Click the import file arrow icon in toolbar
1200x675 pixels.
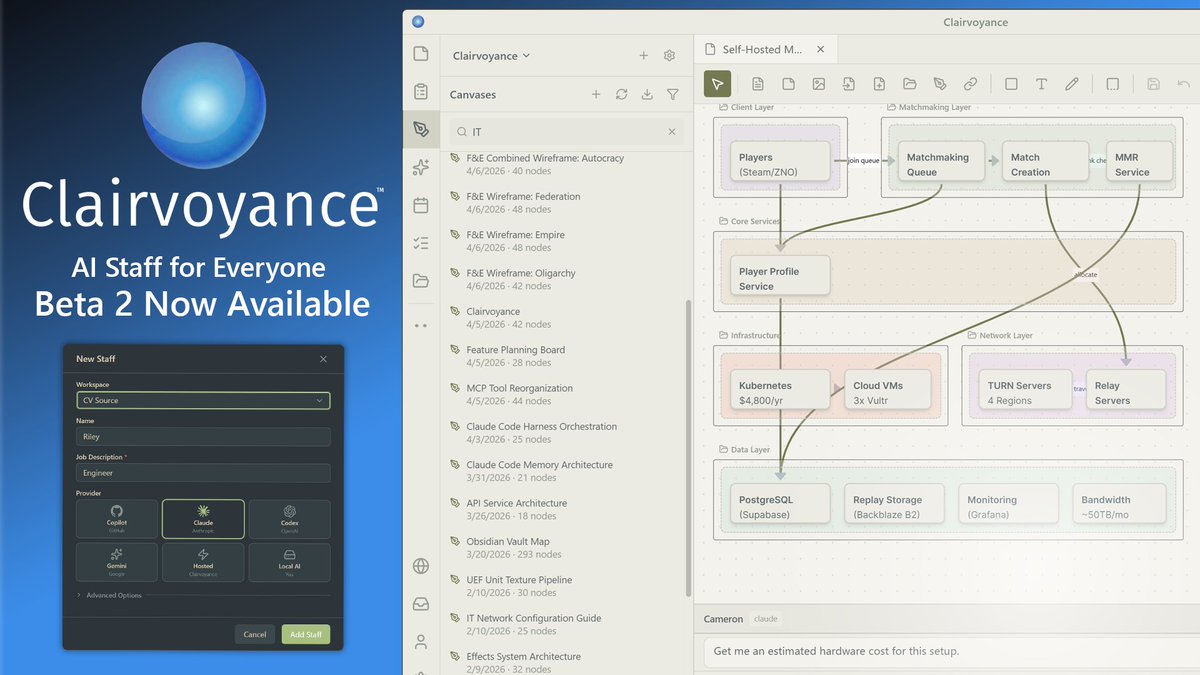click(x=848, y=84)
